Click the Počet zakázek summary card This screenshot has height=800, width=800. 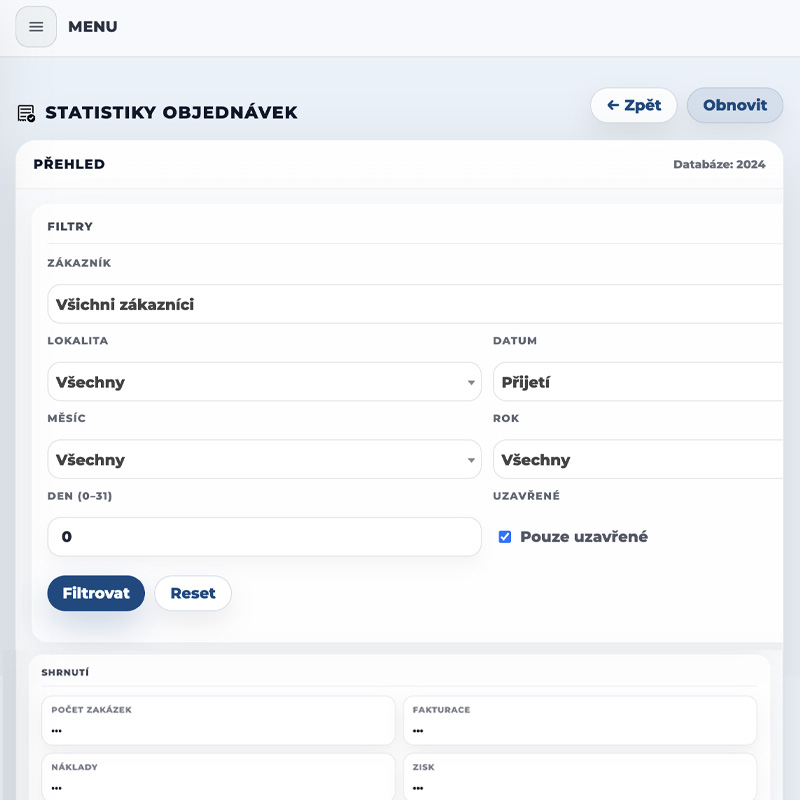218,721
